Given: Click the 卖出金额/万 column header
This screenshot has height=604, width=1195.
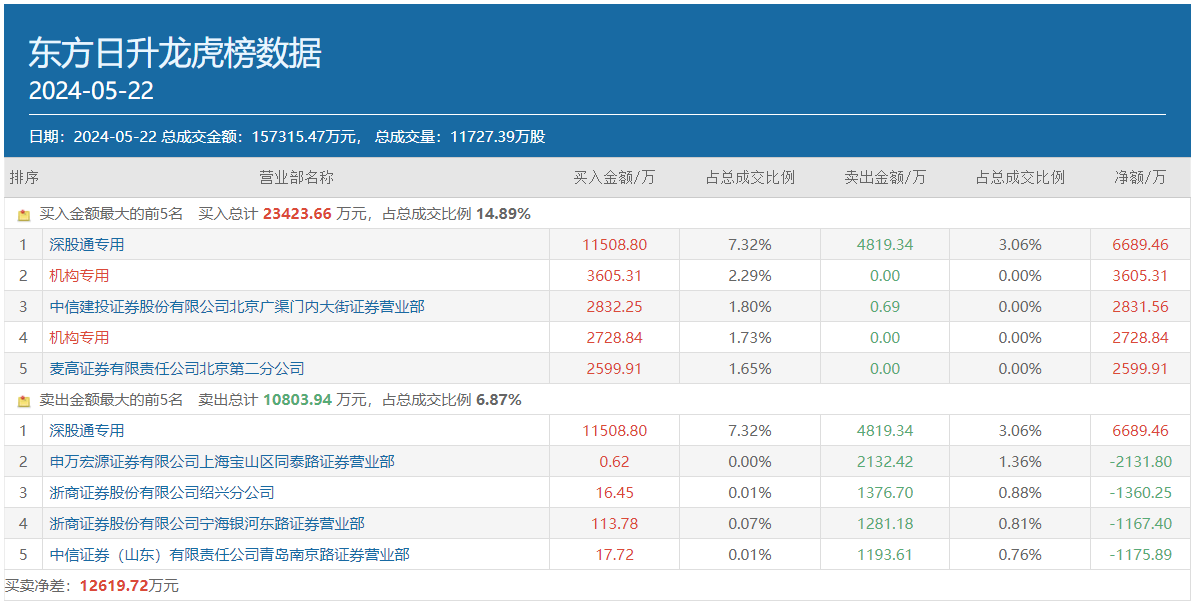Looking at the screenshot, I should [884, 178].
